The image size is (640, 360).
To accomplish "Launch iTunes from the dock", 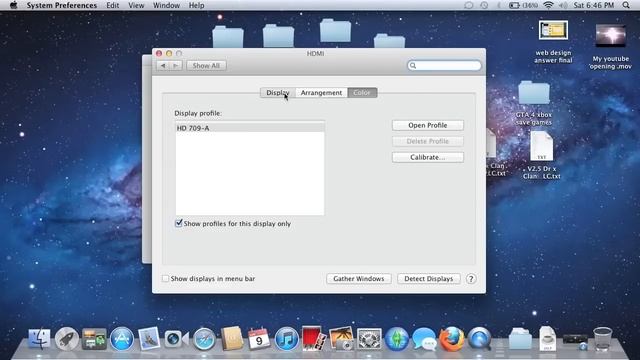I will (x=287, y=339).
